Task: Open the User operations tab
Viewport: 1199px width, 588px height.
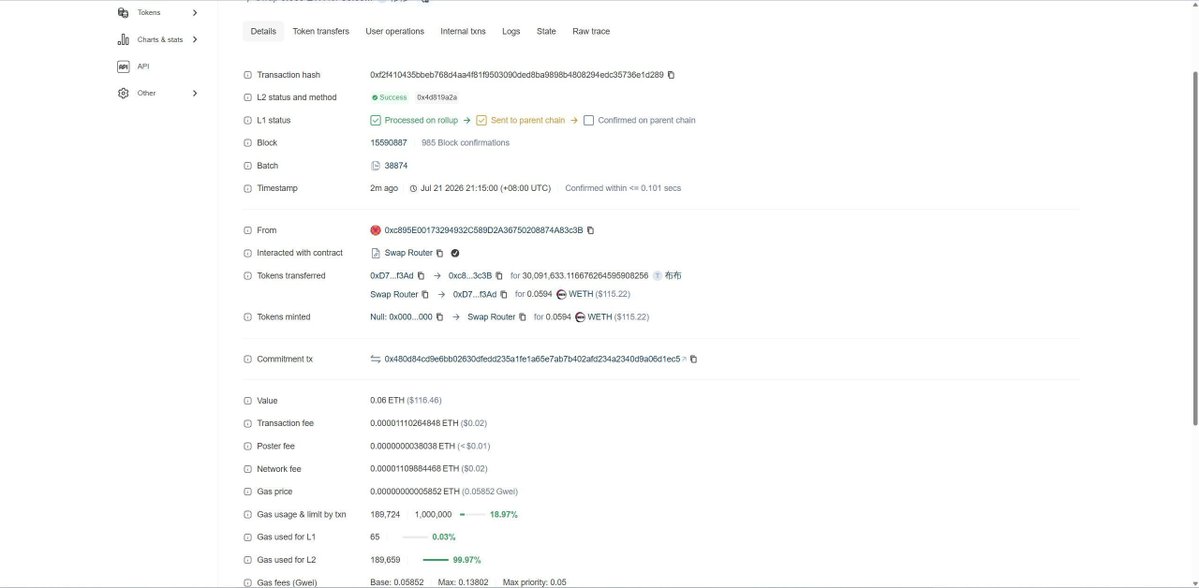Action: 395,31
